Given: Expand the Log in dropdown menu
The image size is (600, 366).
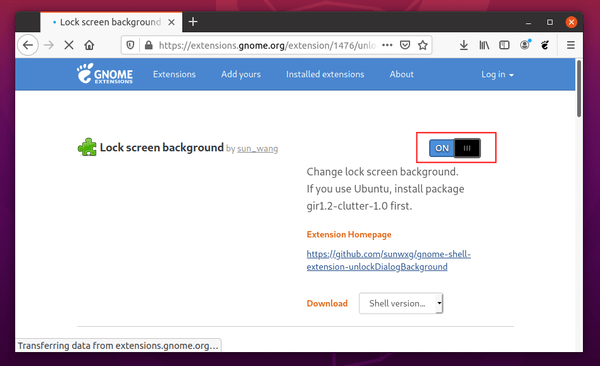Looking at the screenshot, I should 497,74.
